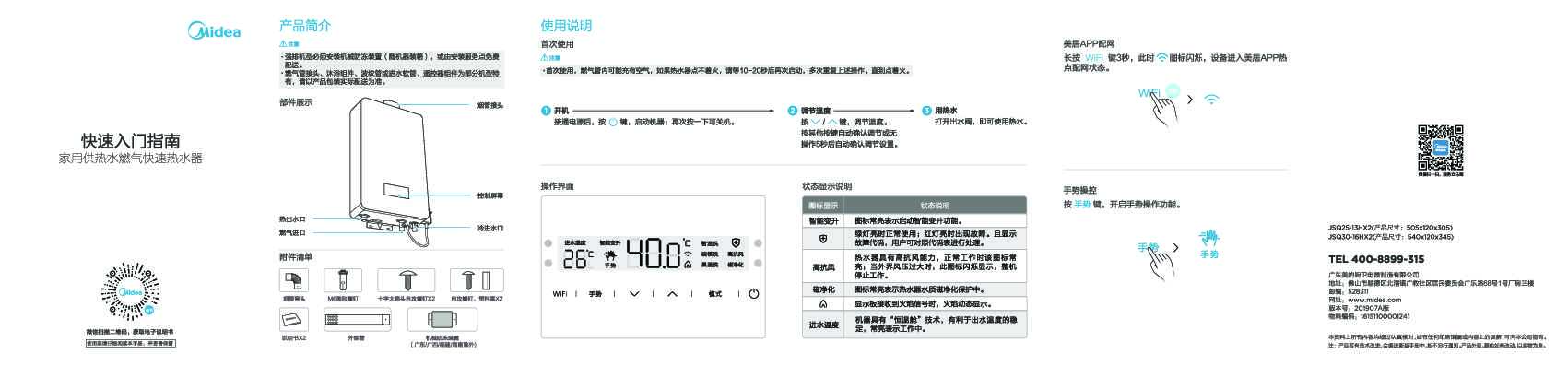The image size is (1568, 366).
Task: Select the 手势 key on the control panel
Action: pyautogui.click(x=595, y=294)
